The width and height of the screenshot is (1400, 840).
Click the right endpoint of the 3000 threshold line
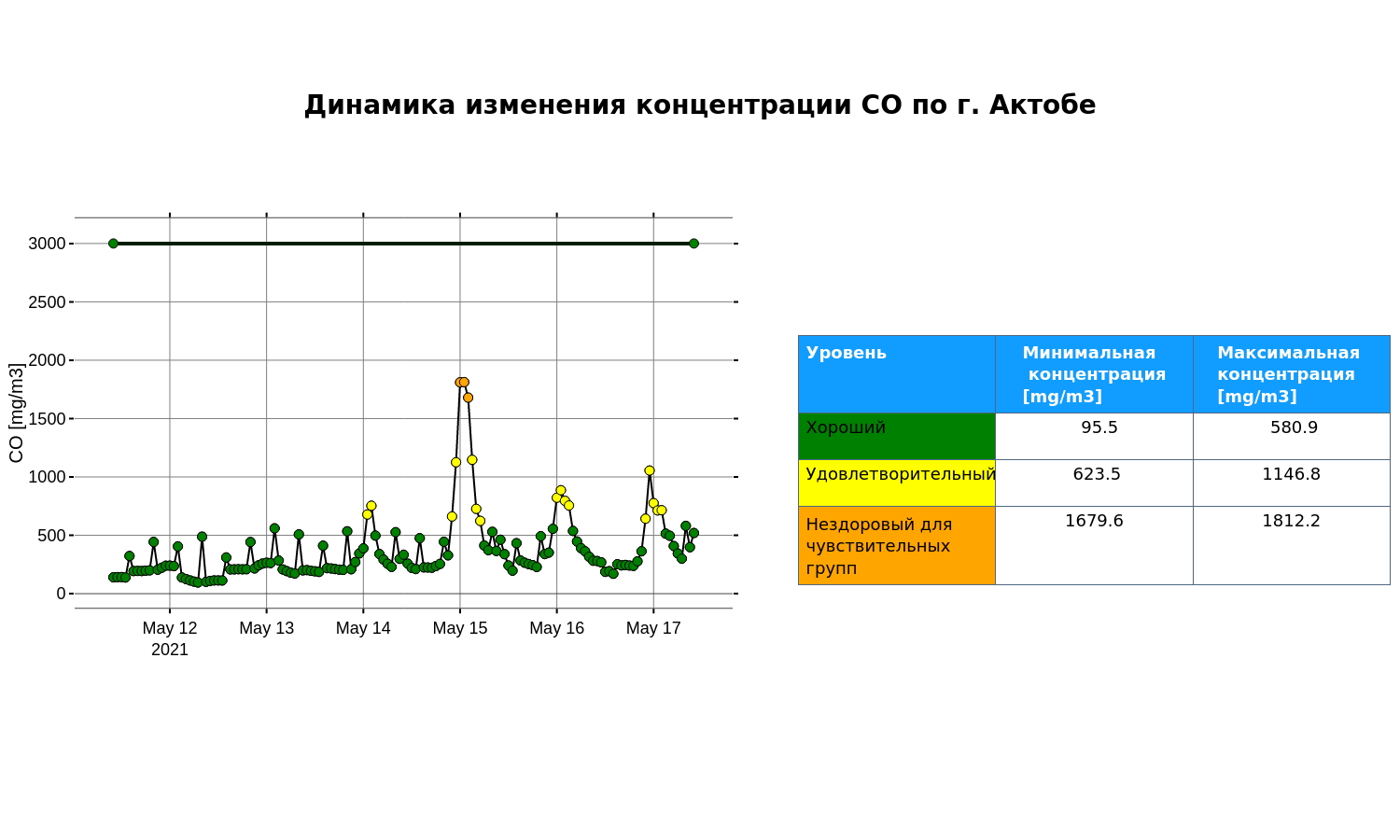click(x=693, y=244)
